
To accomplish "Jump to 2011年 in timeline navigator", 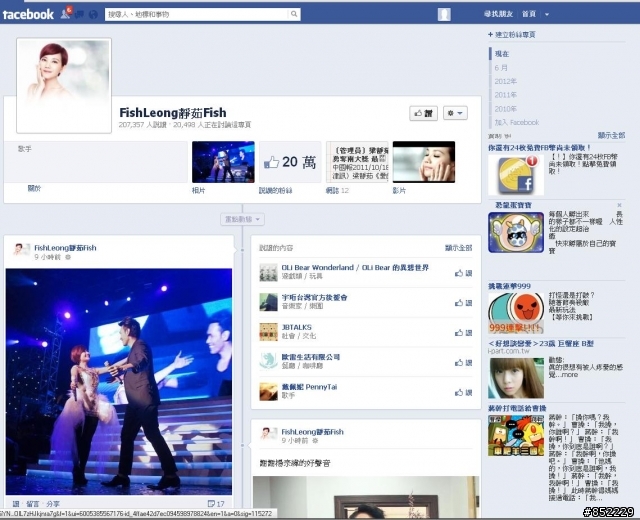I will pos(505,95).
